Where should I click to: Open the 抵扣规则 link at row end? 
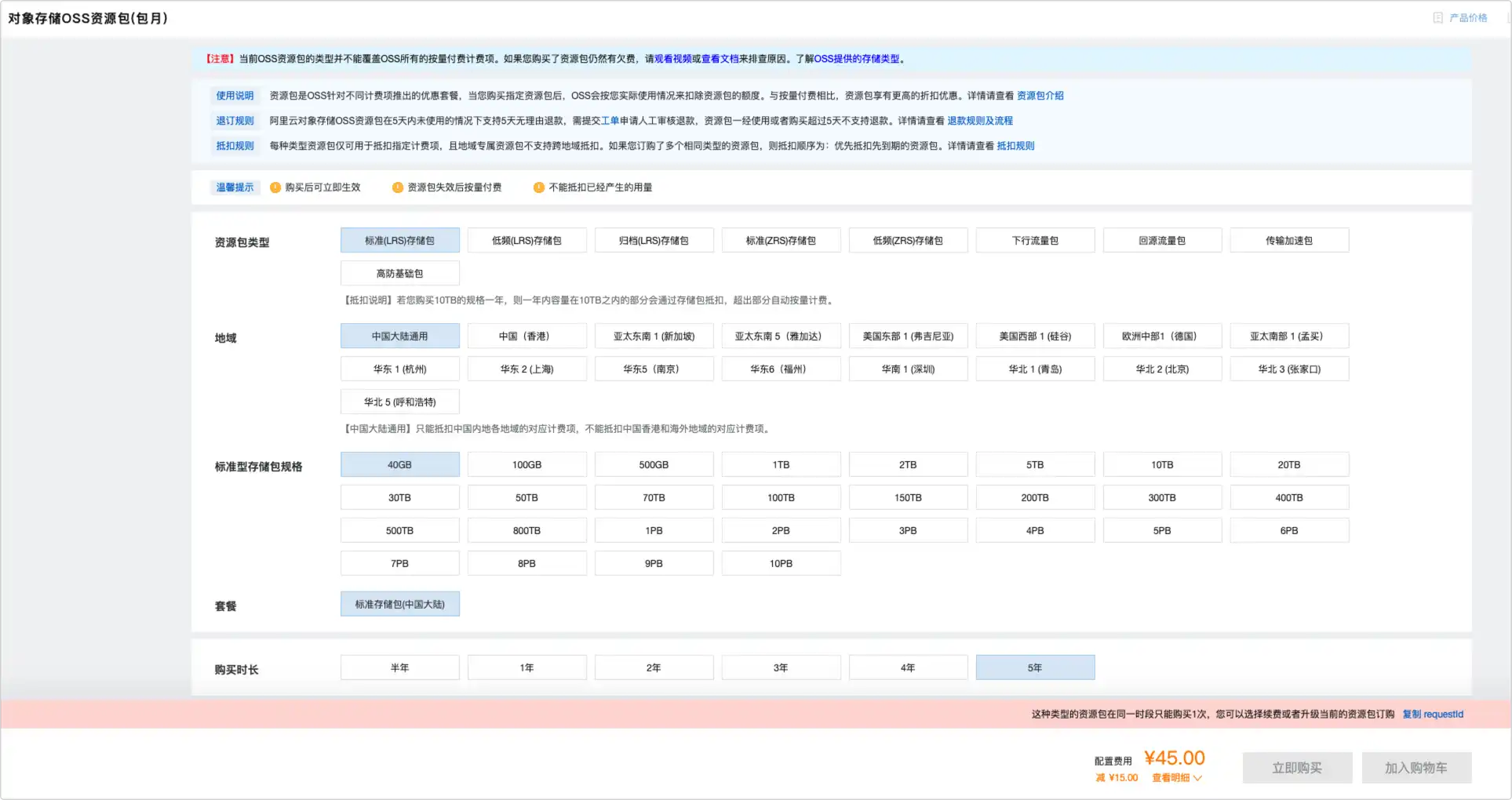point(1016,146)
